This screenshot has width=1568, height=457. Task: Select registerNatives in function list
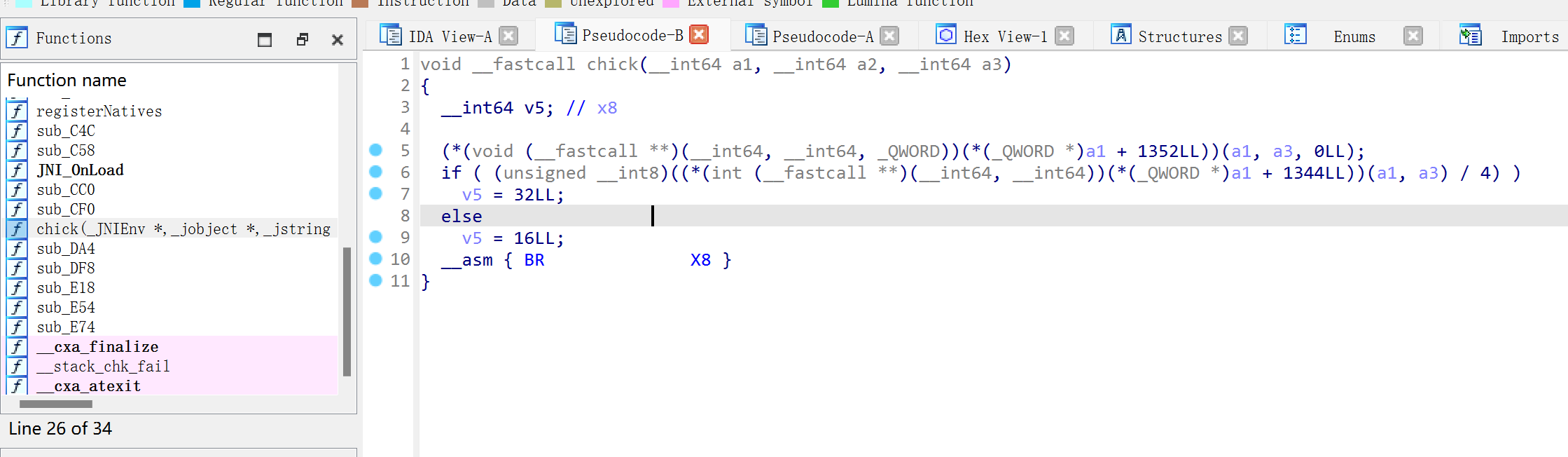pos(99,111)
